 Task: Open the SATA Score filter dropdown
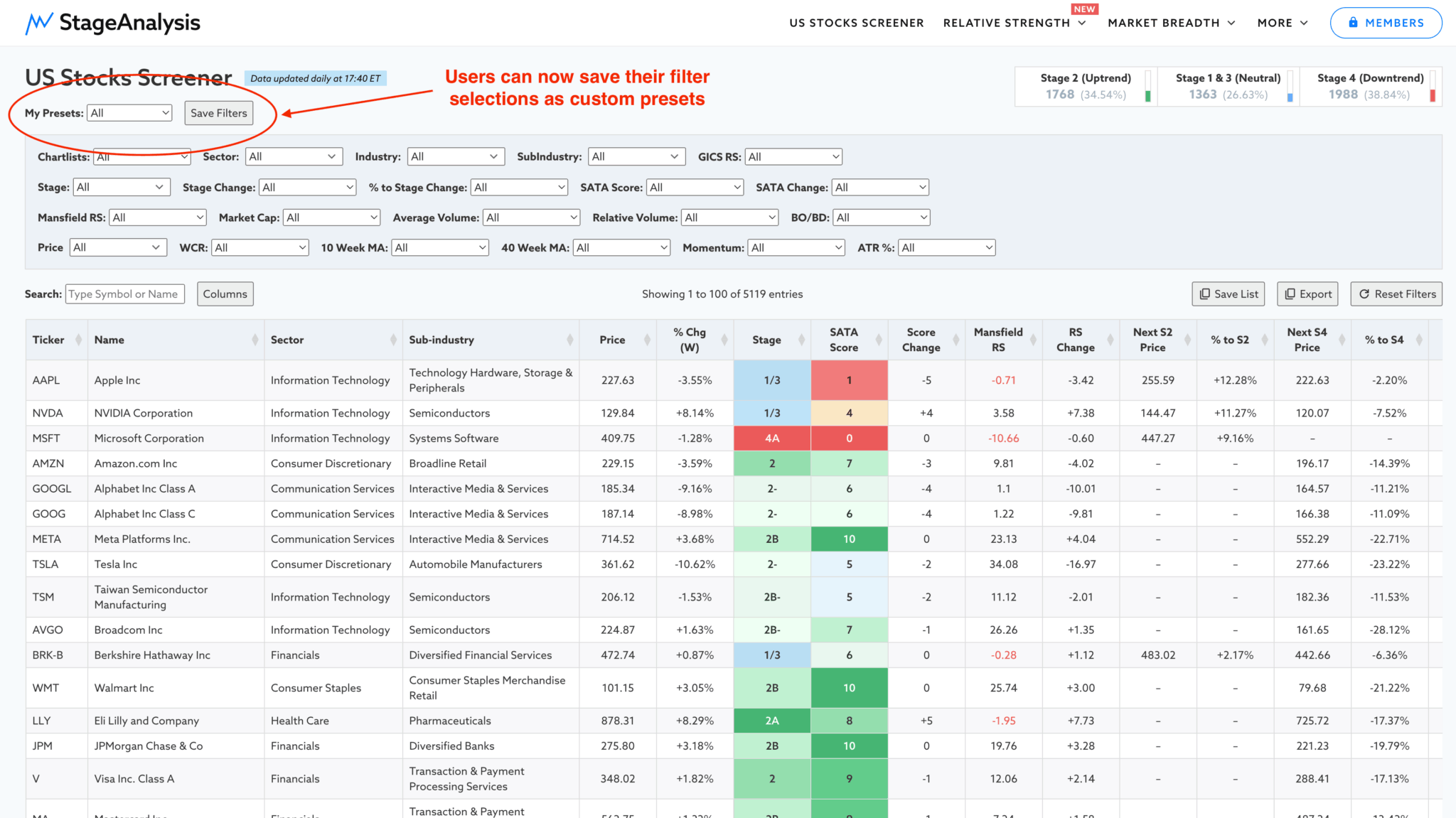pos(695,187)
